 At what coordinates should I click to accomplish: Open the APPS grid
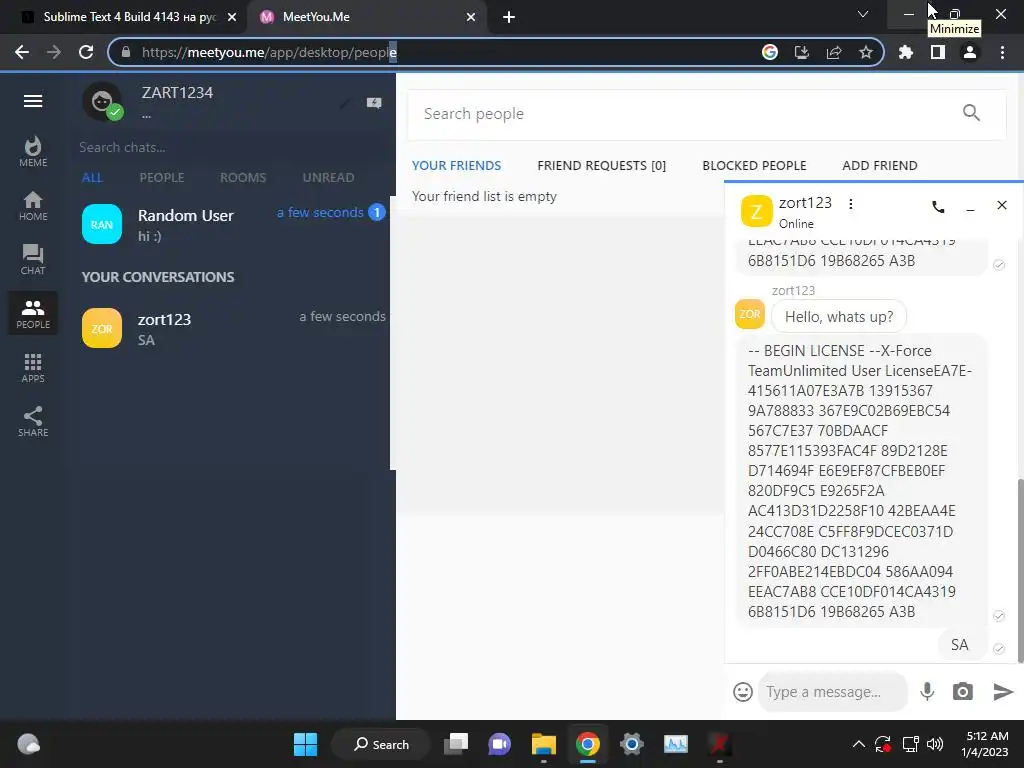pos(33,368)
